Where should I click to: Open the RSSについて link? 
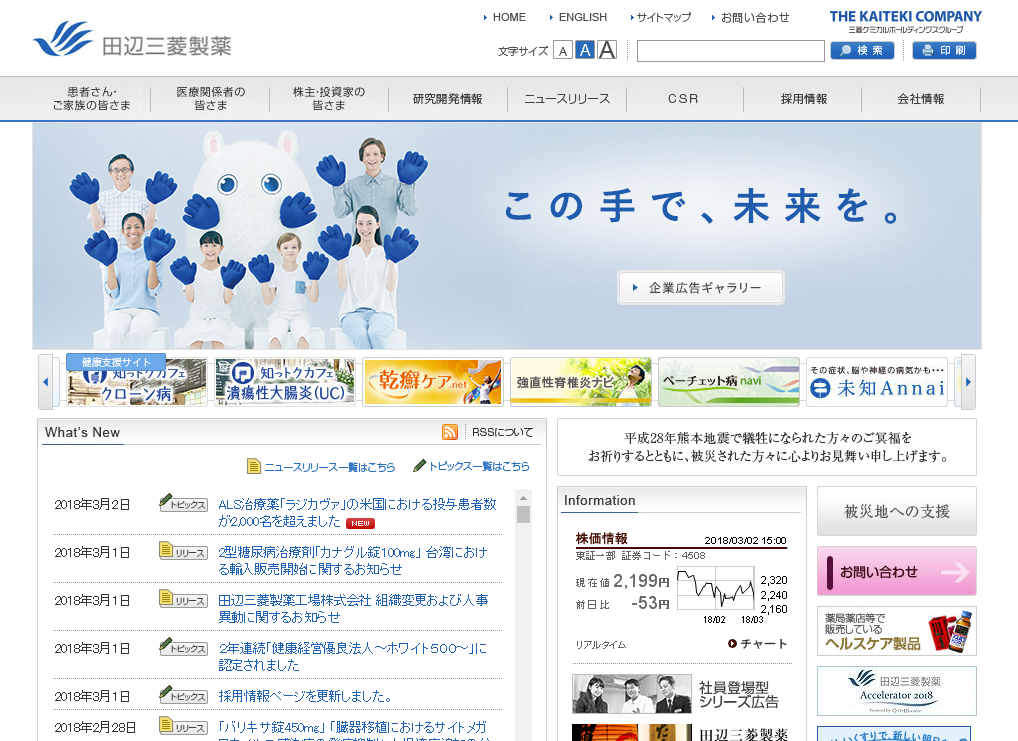coord(502,433)
